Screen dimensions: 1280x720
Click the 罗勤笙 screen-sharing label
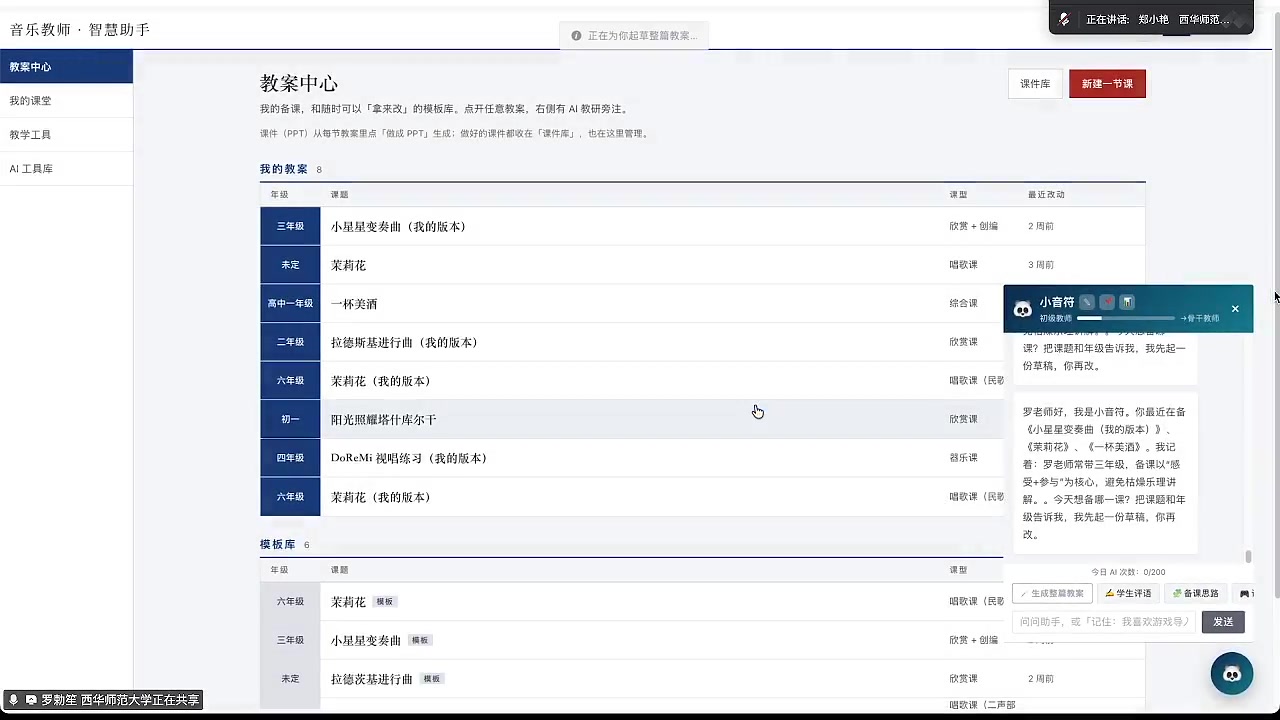[x=103, y=700]
